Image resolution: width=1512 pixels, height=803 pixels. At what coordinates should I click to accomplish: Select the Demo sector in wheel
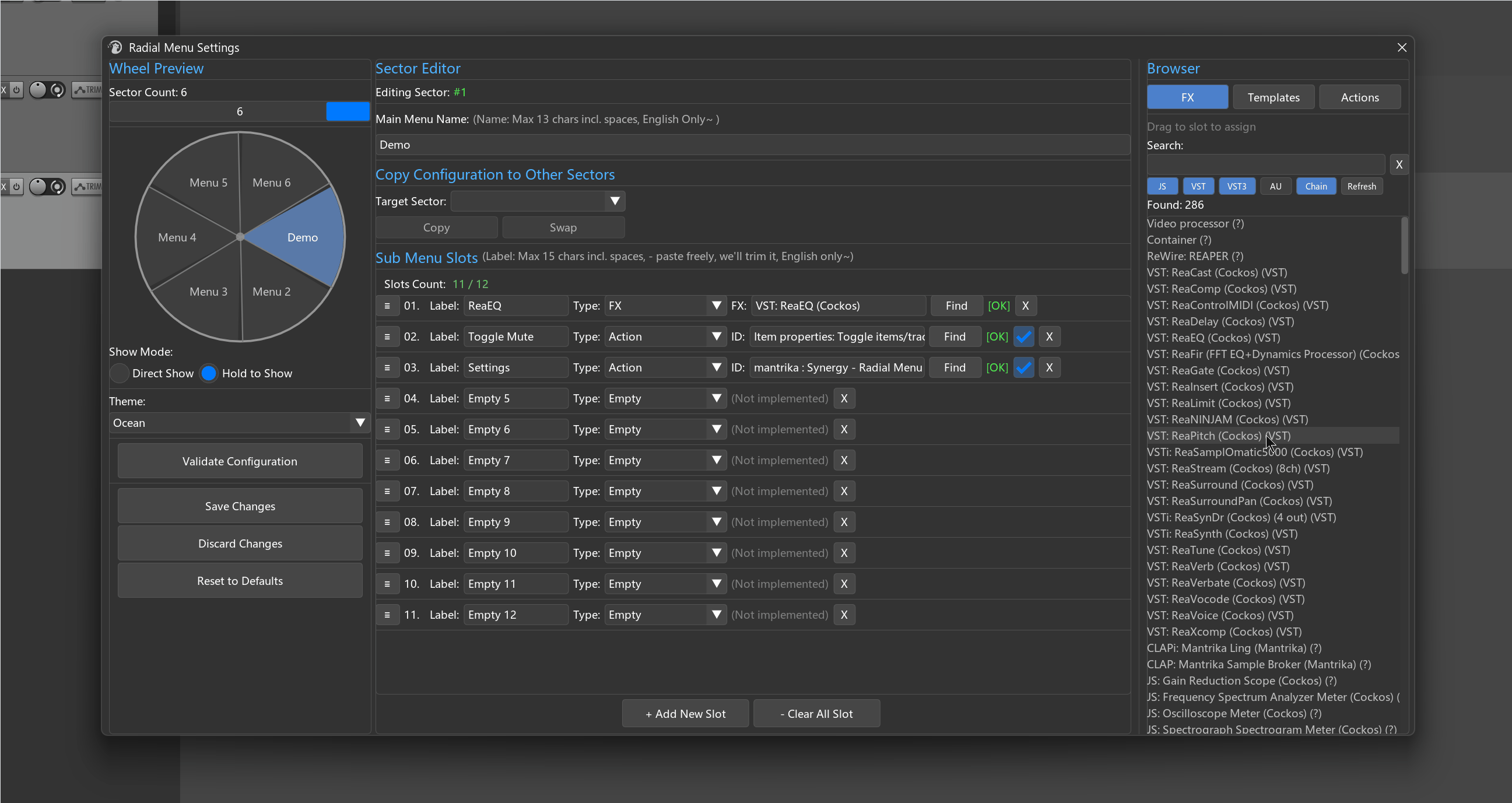coord(302,238)
